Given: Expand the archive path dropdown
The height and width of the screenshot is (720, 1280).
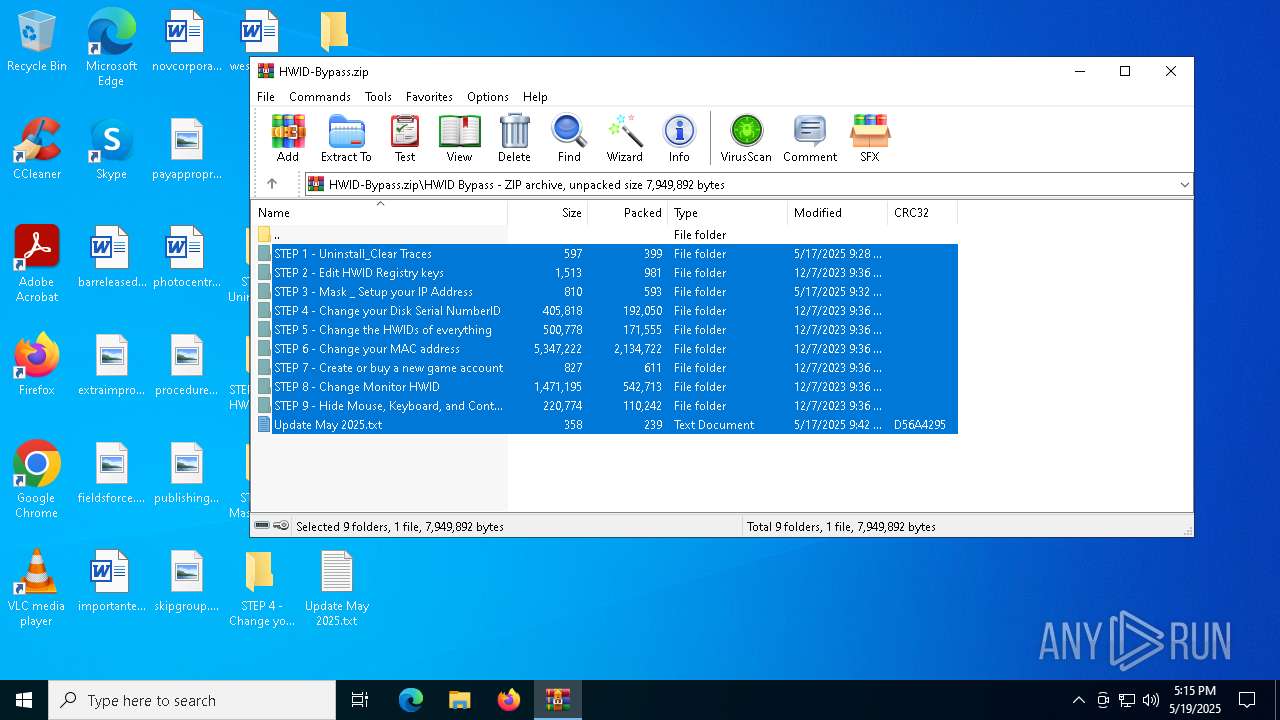Looking at the screenshot, I should tap(1184, 184).
